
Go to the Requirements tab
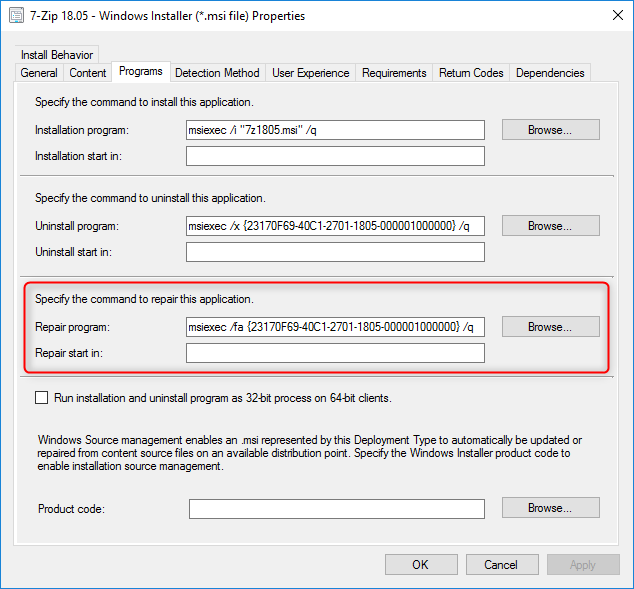[x=394, y=73]
